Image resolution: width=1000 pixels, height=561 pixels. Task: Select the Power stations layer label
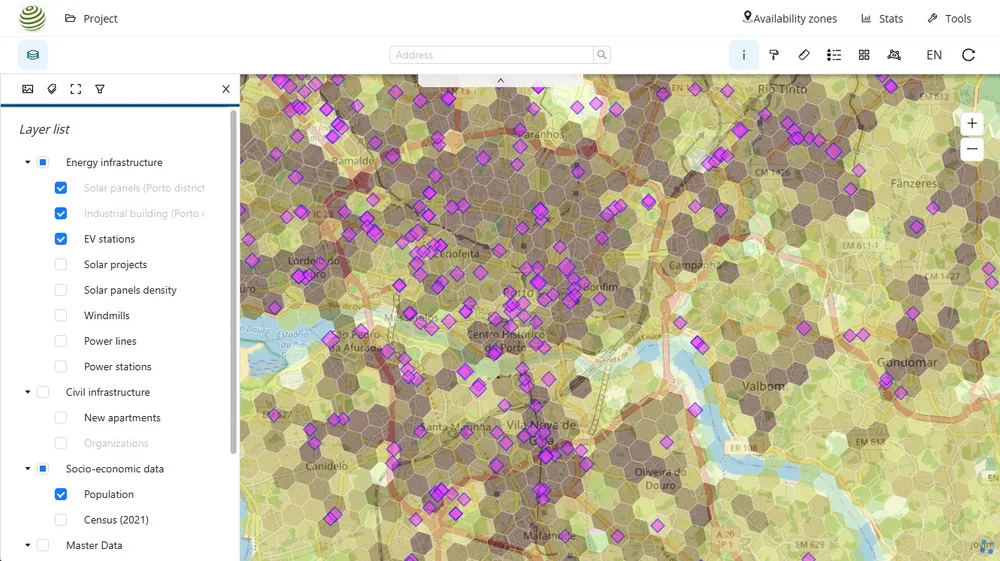(x=117, y=367)
